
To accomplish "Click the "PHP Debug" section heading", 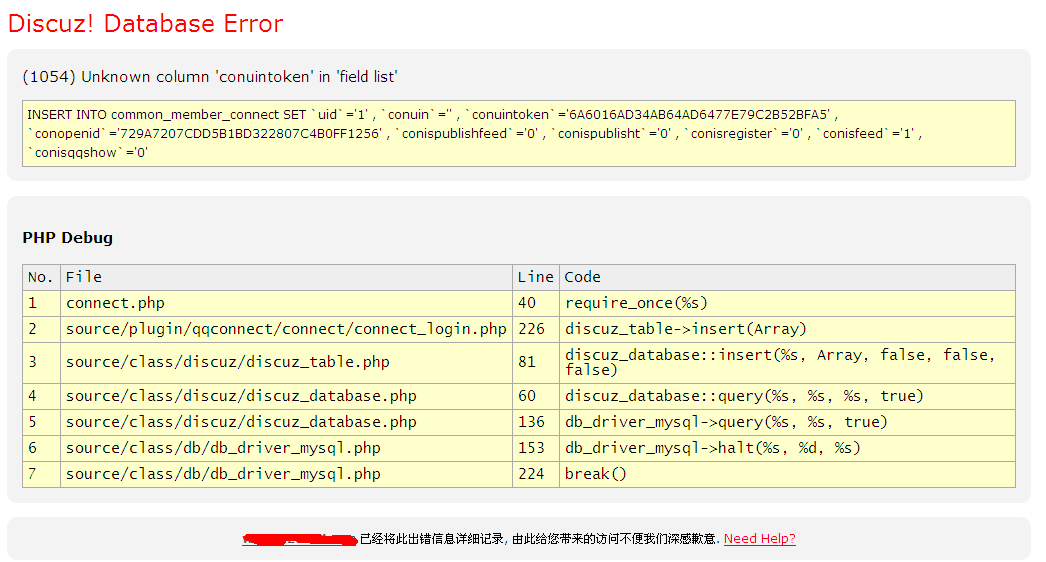I will (68, 238).
